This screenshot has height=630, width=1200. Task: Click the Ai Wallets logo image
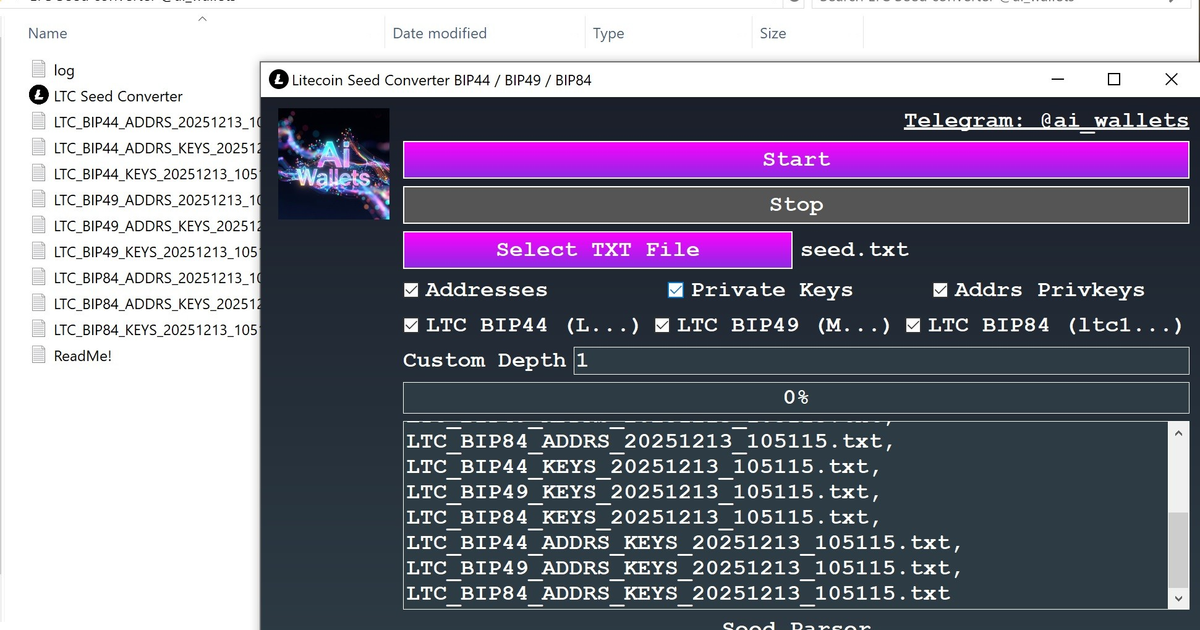tap(333, 164)
